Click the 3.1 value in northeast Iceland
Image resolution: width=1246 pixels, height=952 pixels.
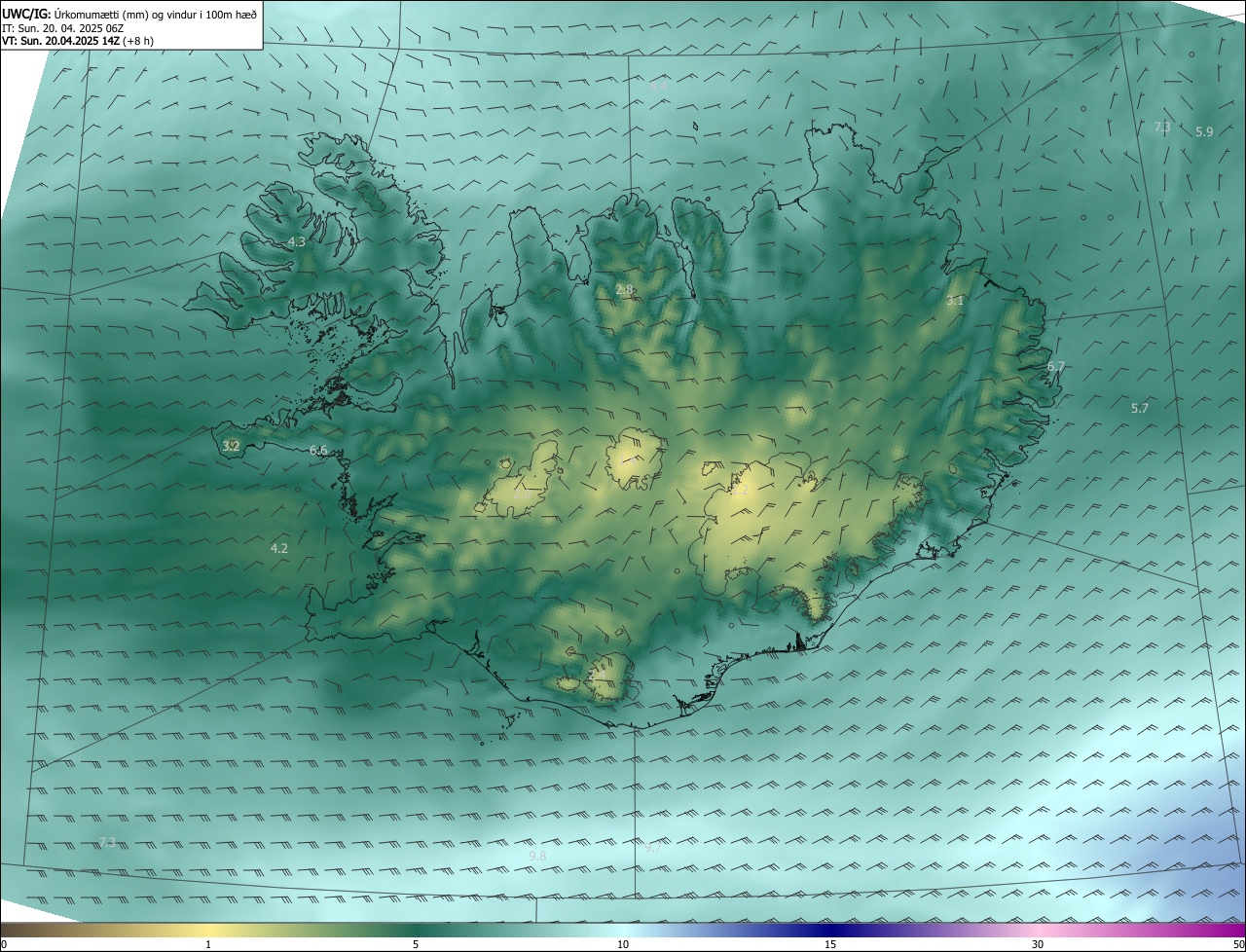(955, 301)
